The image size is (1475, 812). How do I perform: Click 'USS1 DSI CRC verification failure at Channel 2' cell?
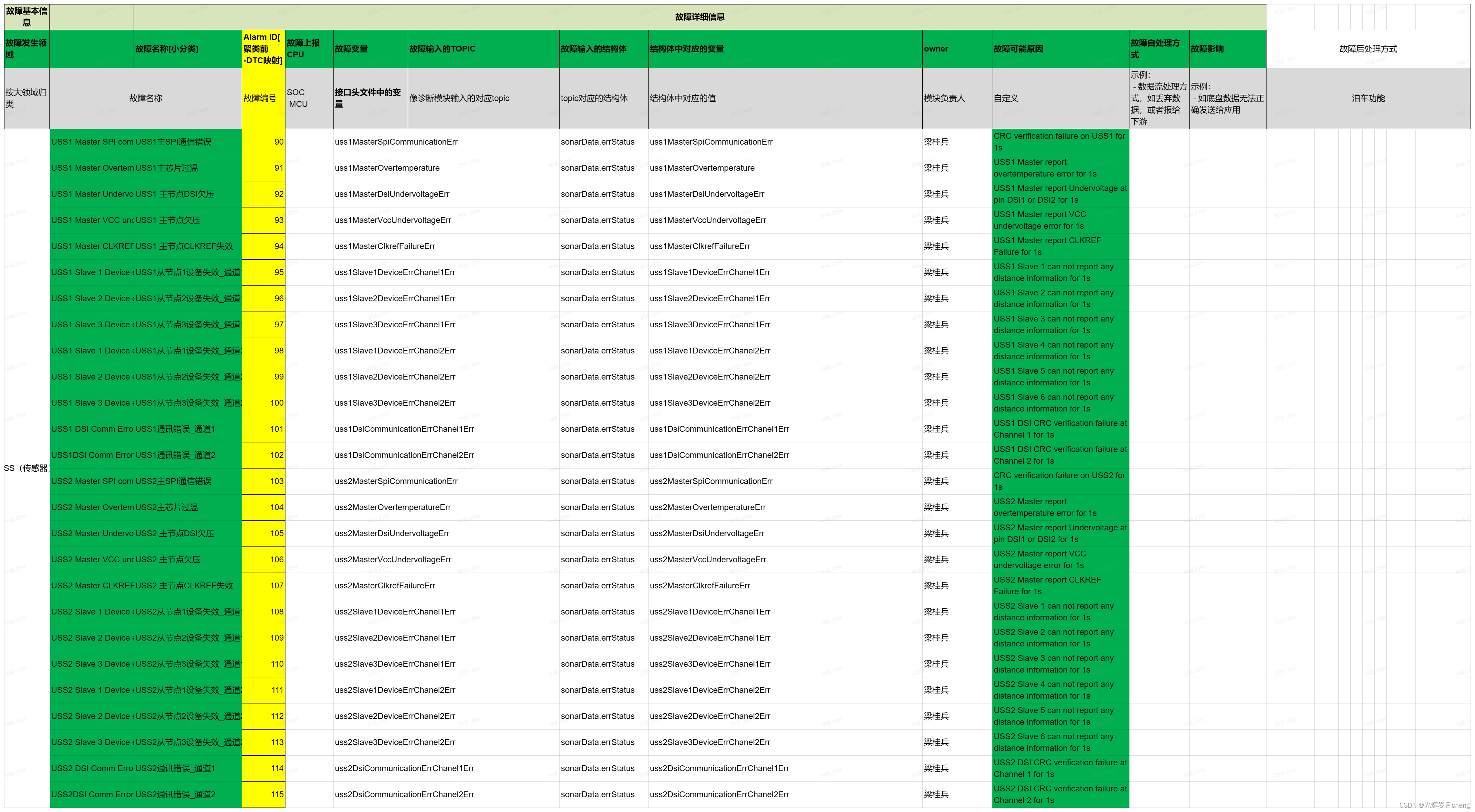(1060, 456)
